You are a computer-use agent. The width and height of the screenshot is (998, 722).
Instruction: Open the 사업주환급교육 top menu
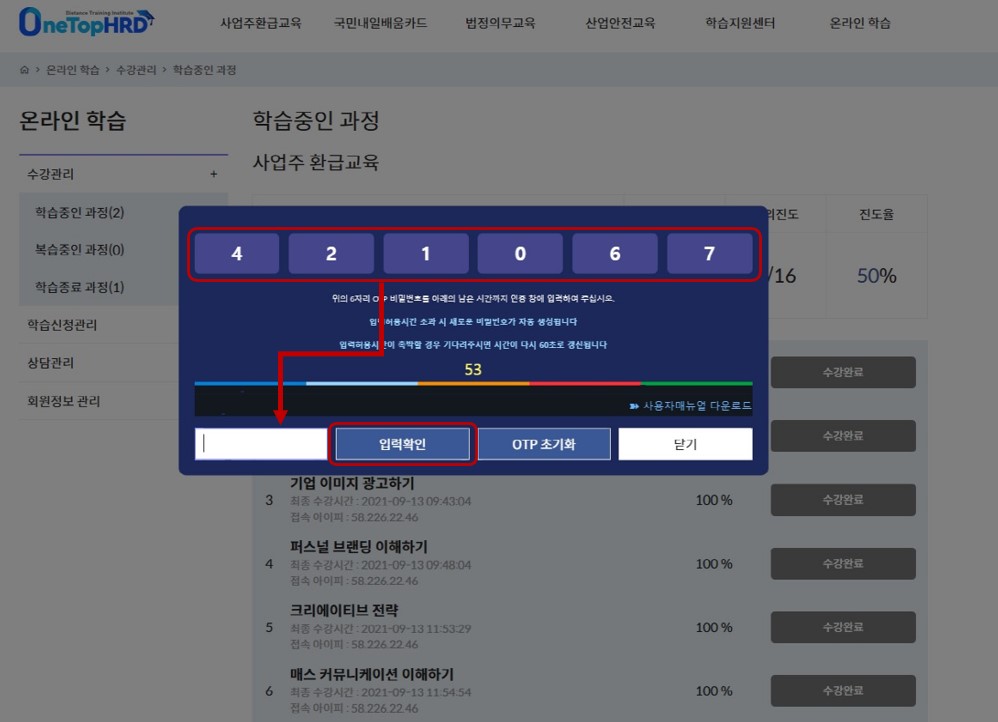[x=260, y=23]
